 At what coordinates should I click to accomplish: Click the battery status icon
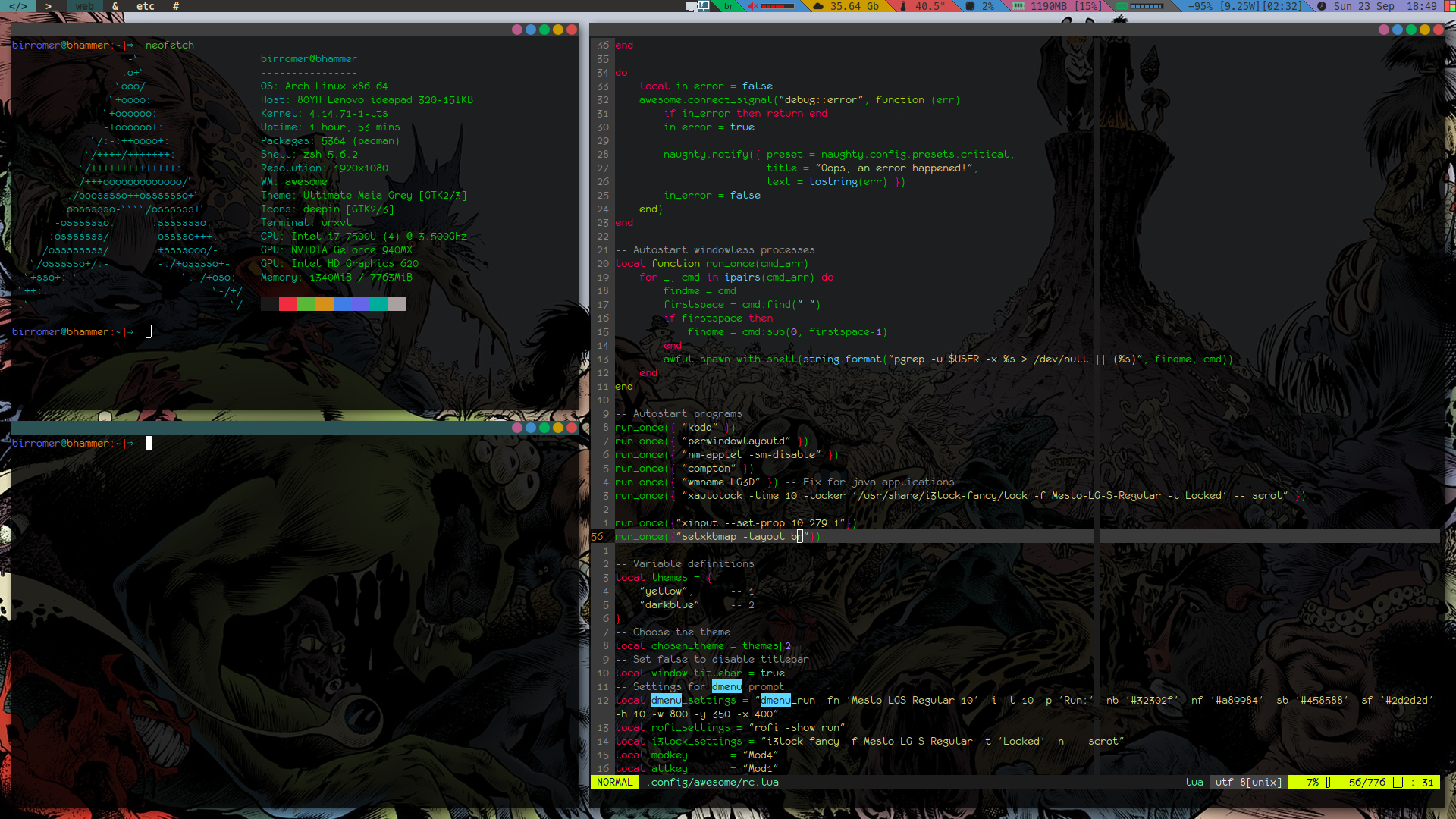click(x=1122, y=6)
